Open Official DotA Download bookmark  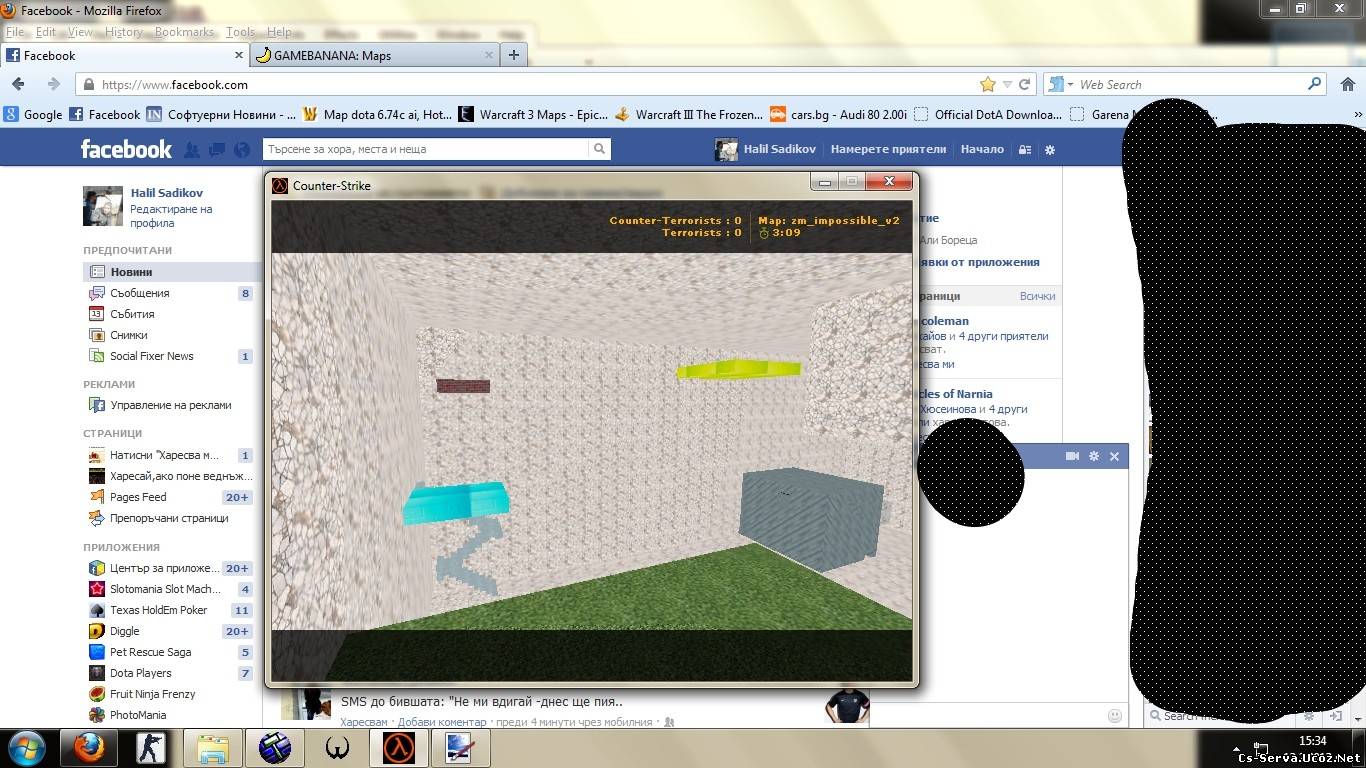988,114
